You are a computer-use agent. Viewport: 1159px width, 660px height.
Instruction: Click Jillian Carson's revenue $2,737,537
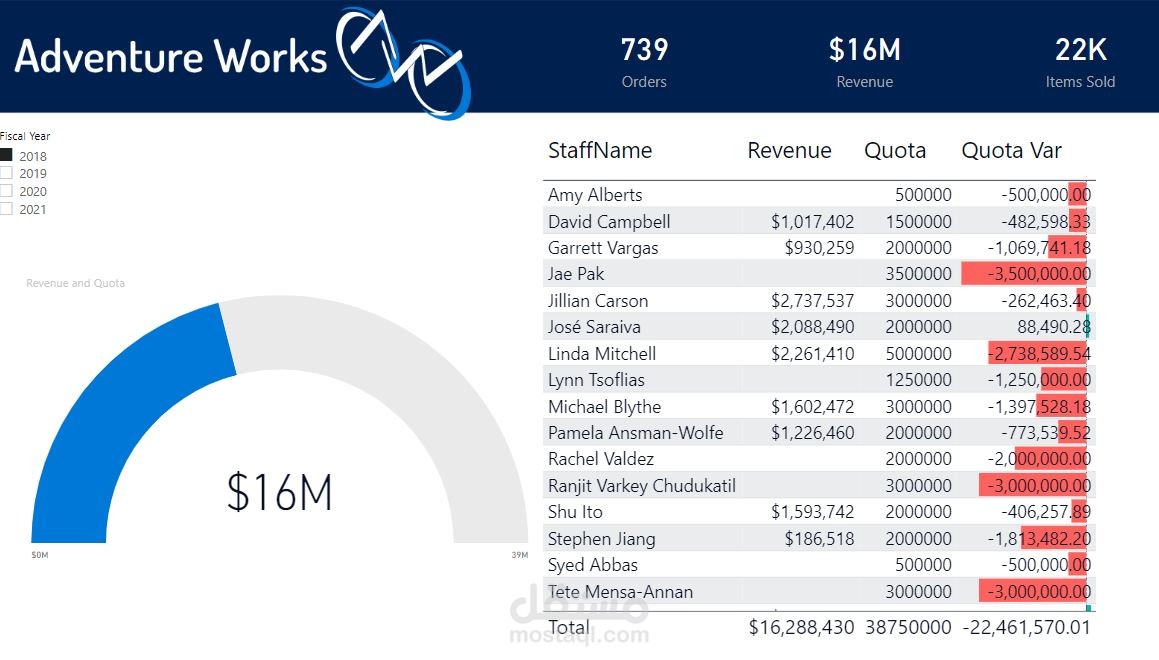[812, 300]
